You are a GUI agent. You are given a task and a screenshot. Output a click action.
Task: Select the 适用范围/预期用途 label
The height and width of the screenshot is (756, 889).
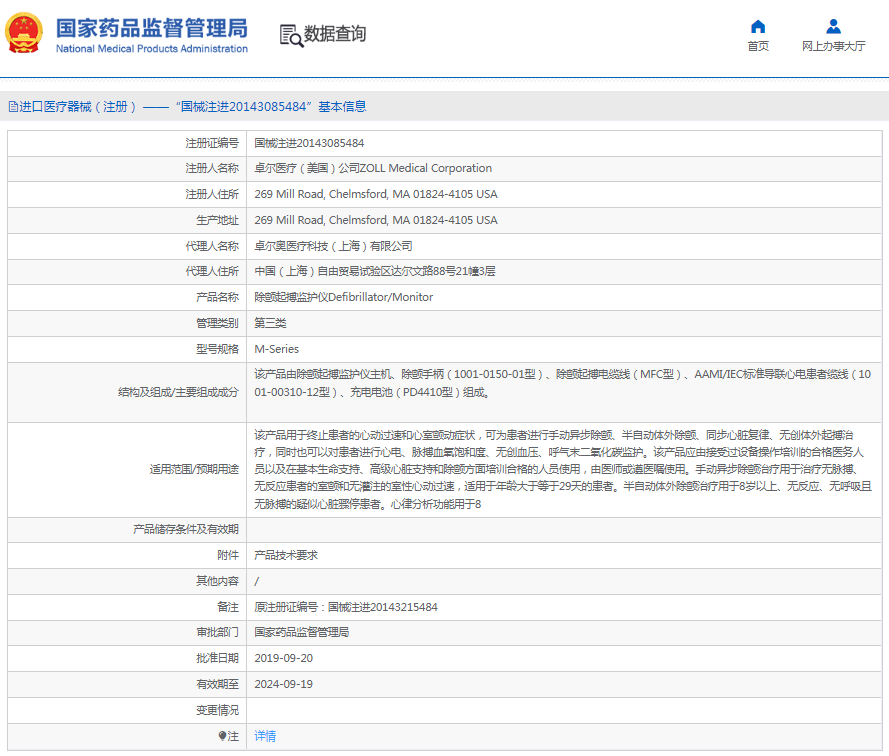(x=194, y=470)
